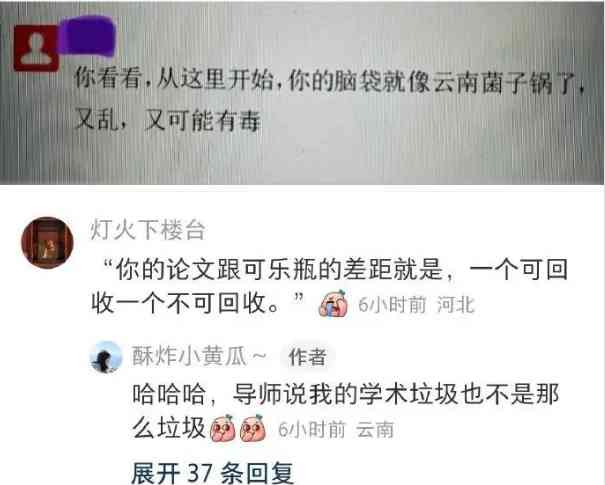Click the purple scribble hiding the username
Screen dimensions: 605x485
[x=88, y=37]
